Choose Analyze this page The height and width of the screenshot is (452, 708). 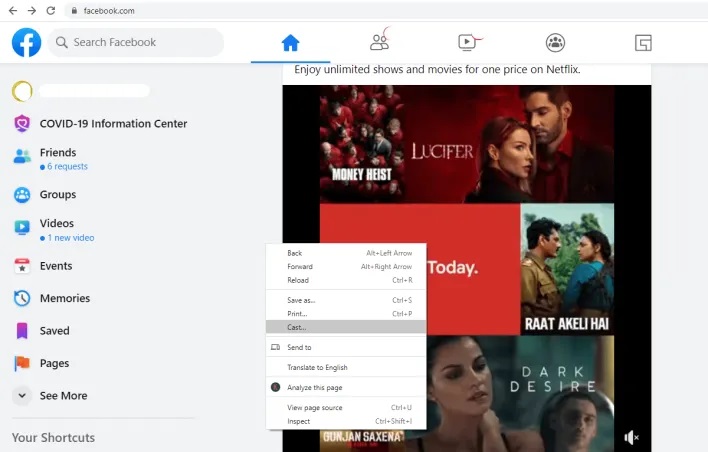point(346,387)
